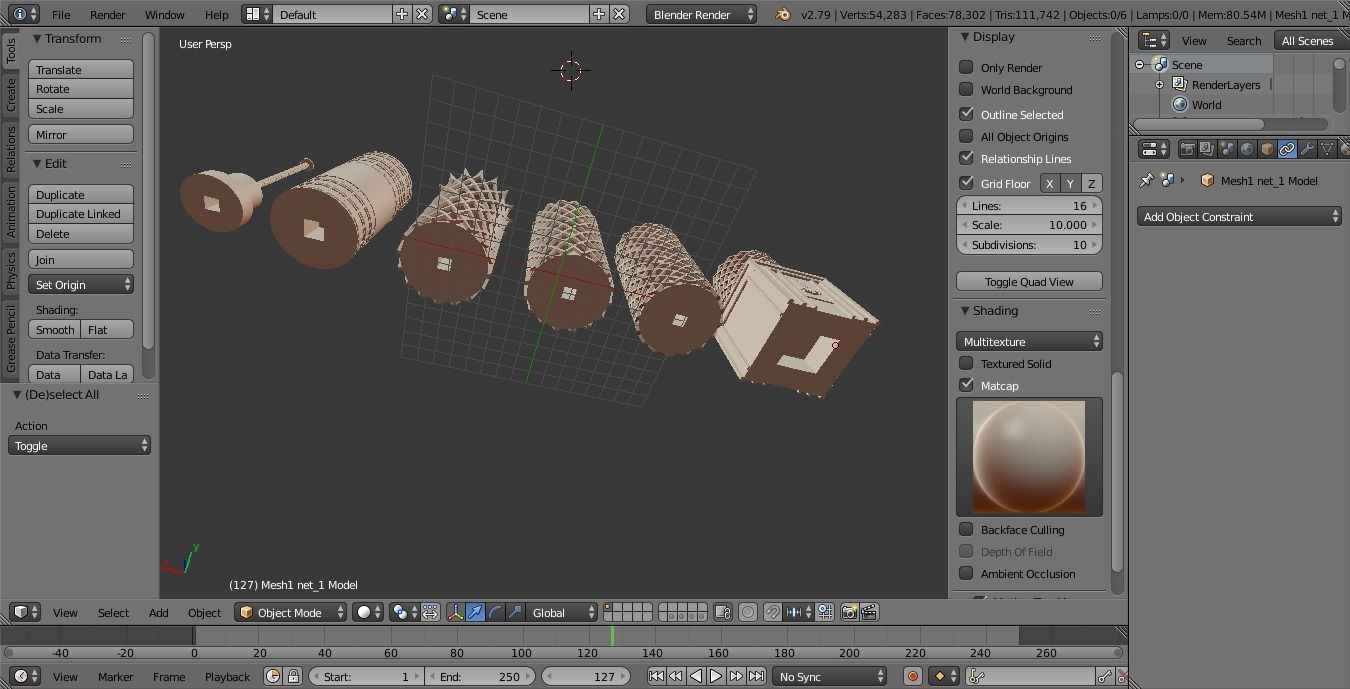Enable Textured Solid checkbox
Screen dimensions: 1350x689
[x=966, y=363]
